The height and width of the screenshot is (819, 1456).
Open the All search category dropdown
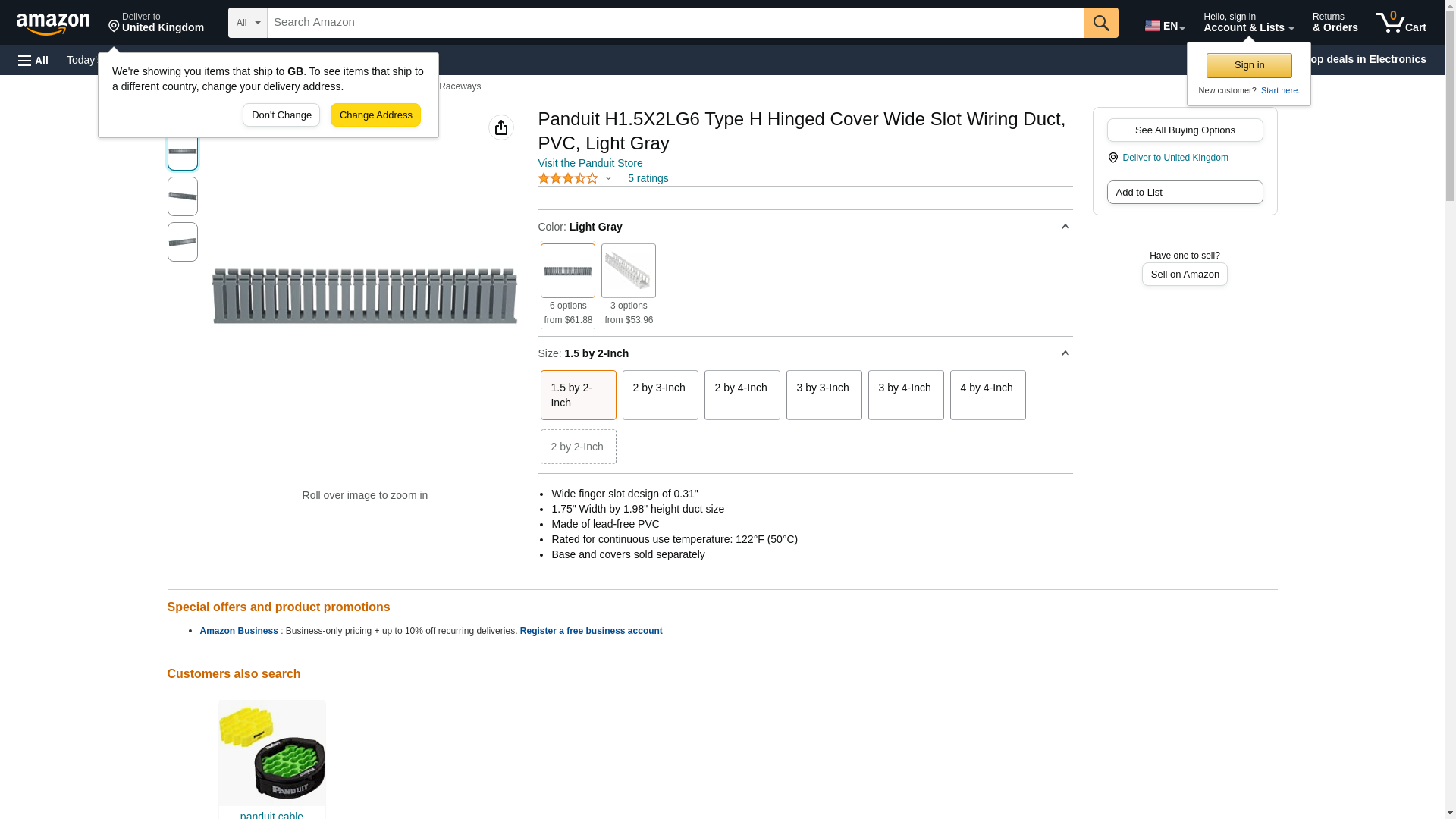(247, 23)
